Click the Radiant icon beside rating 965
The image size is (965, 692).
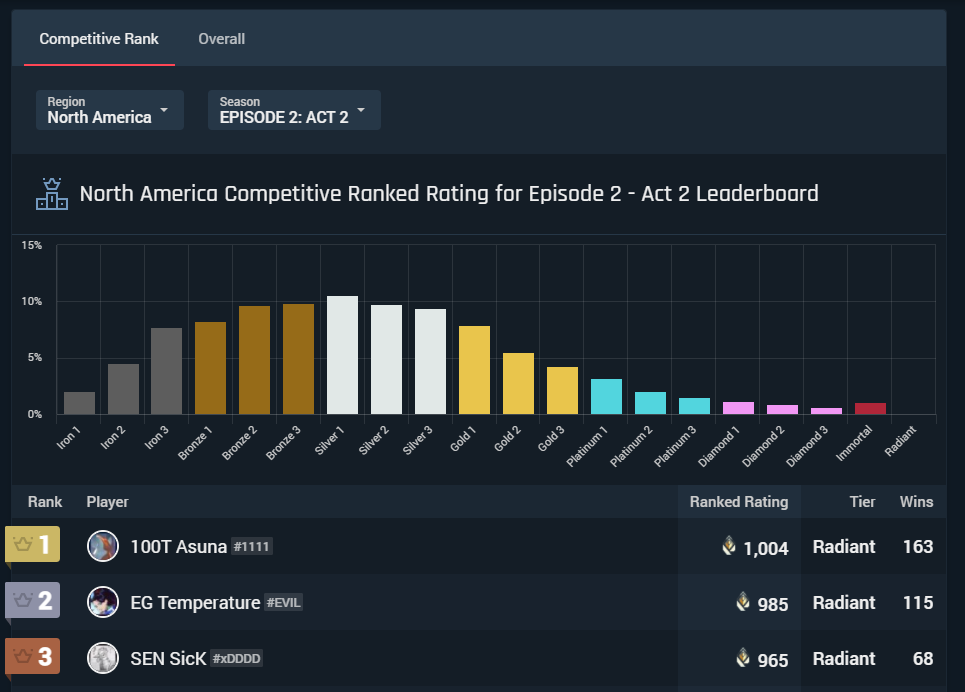(x=743, y=658)
